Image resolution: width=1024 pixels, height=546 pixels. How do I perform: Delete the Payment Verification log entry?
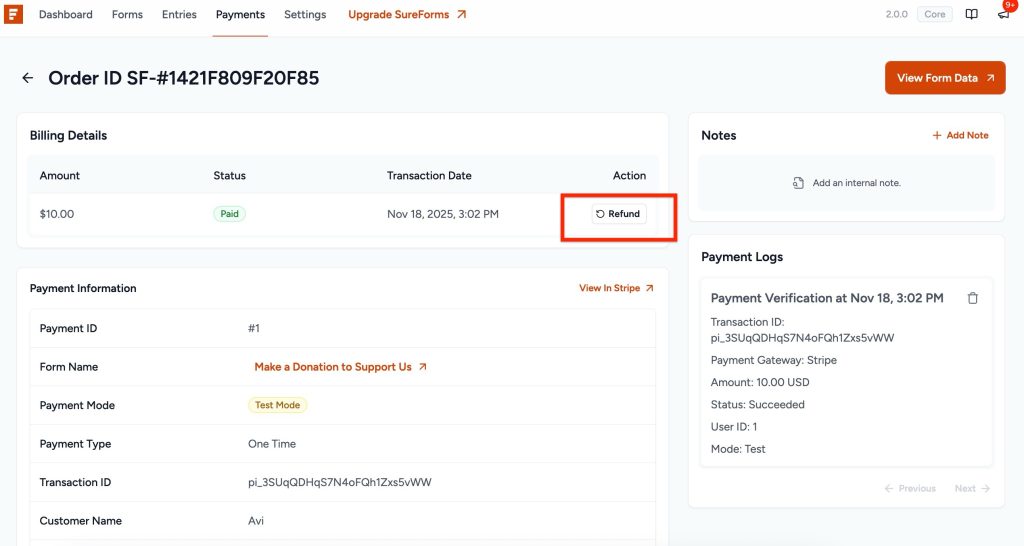click(973, 298)
